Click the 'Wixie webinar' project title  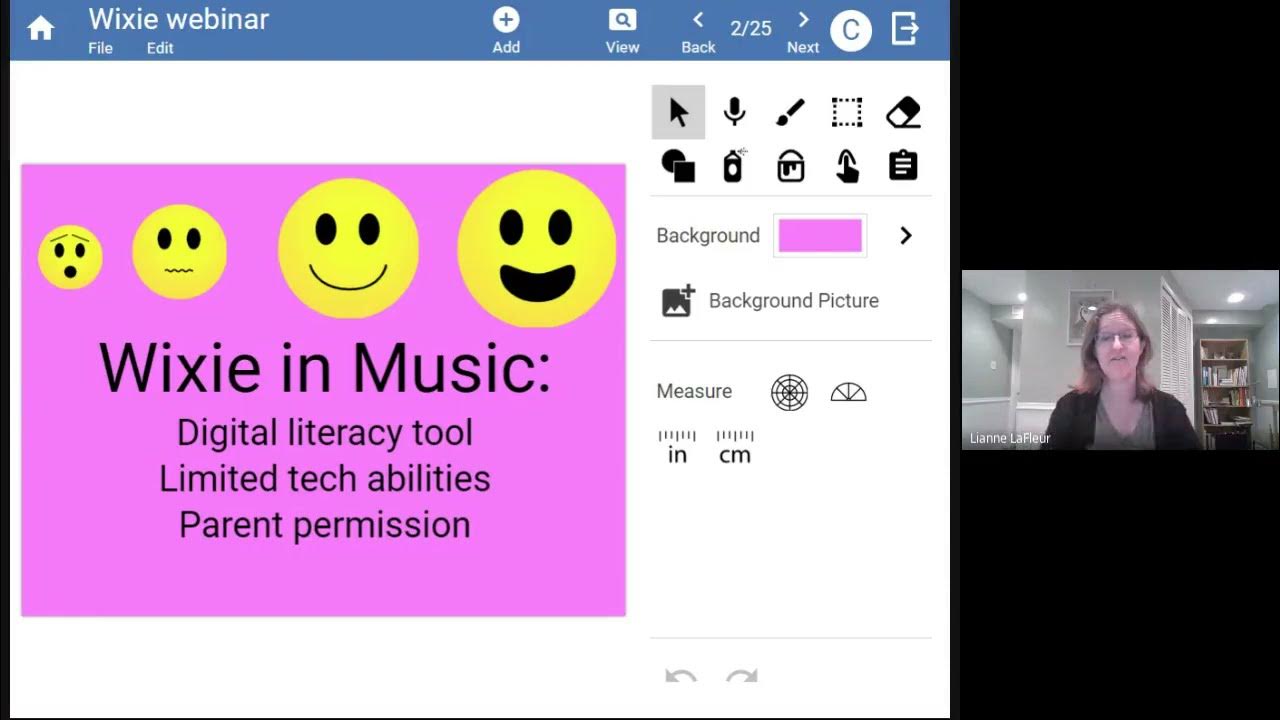tap(178, 19)
